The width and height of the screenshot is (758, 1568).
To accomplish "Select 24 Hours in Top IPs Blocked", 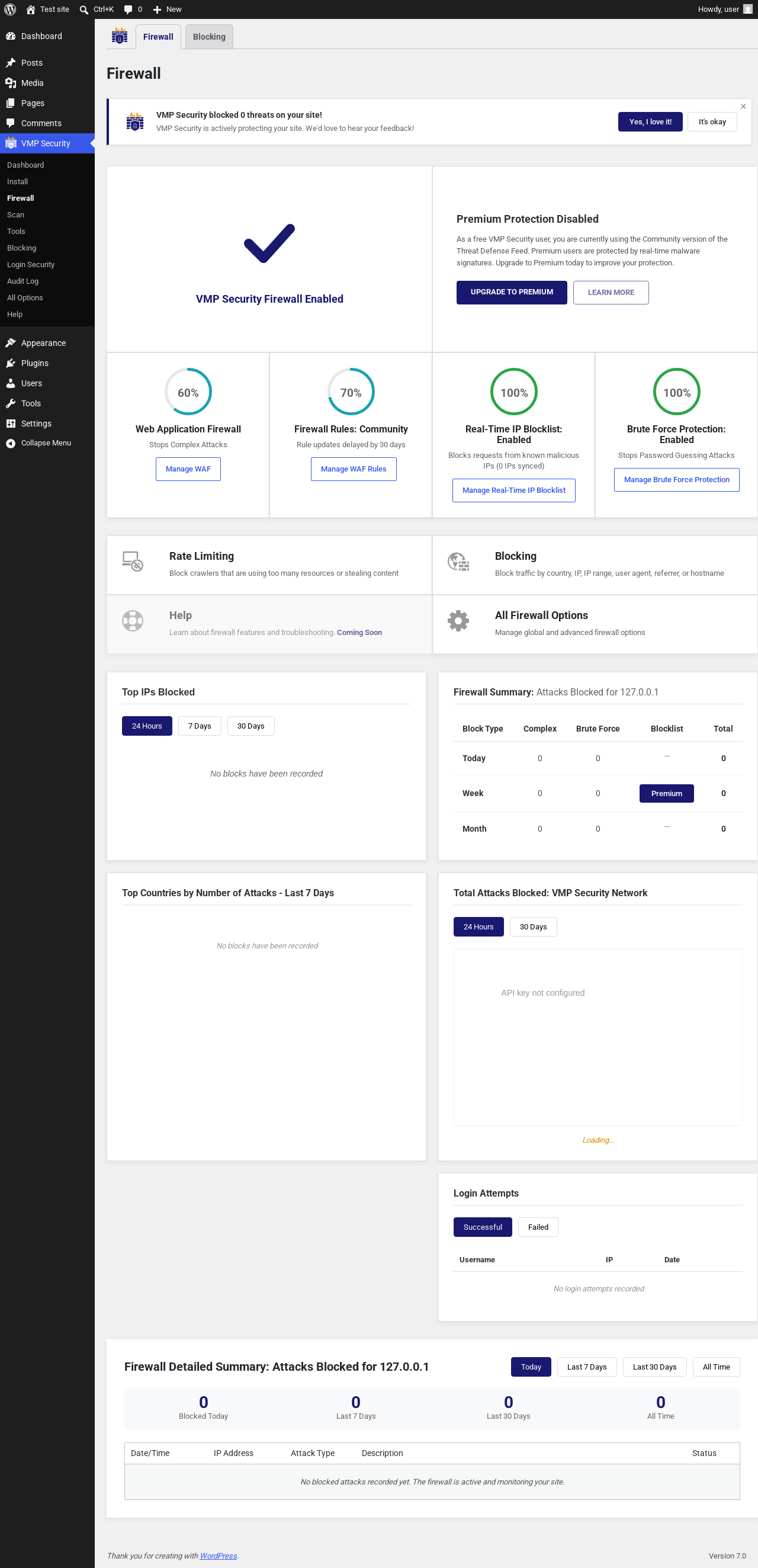I will pos(147,726).
